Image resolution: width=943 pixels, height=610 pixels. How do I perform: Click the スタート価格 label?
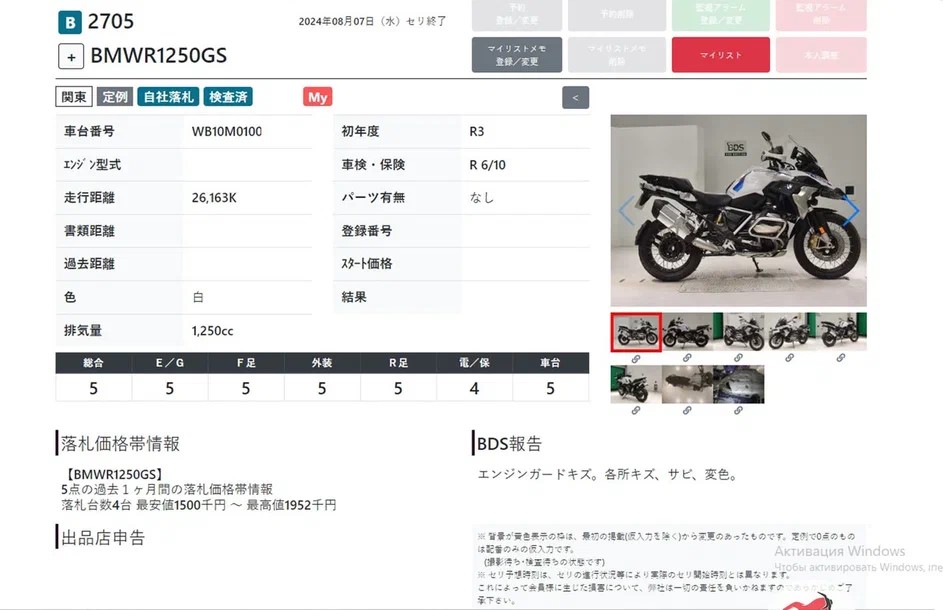tap(367, 264)
